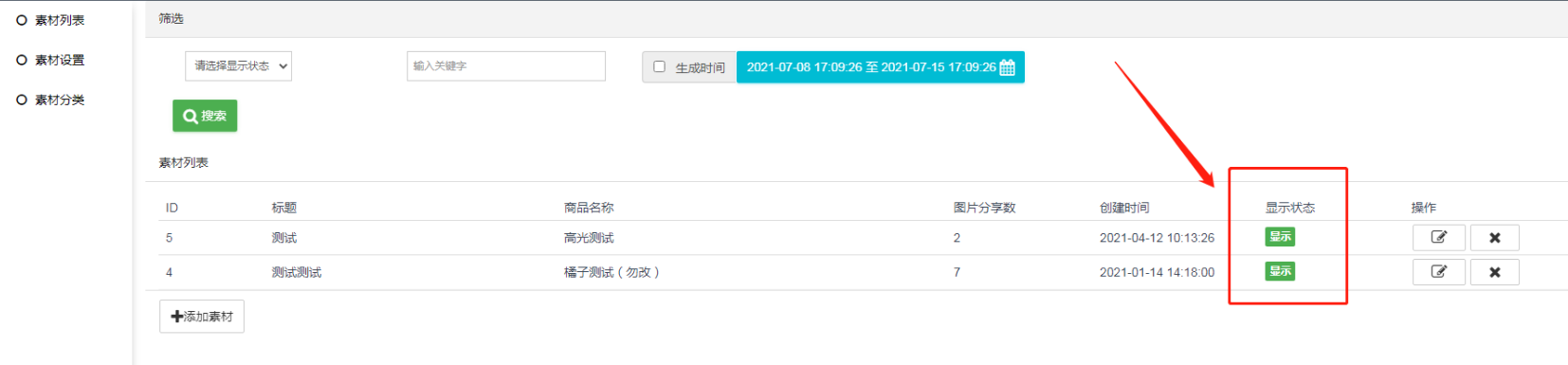Select the 素材列表 radio item in sidebar
This screenshot has width=1568, height=365.
[x=51, y=20]
